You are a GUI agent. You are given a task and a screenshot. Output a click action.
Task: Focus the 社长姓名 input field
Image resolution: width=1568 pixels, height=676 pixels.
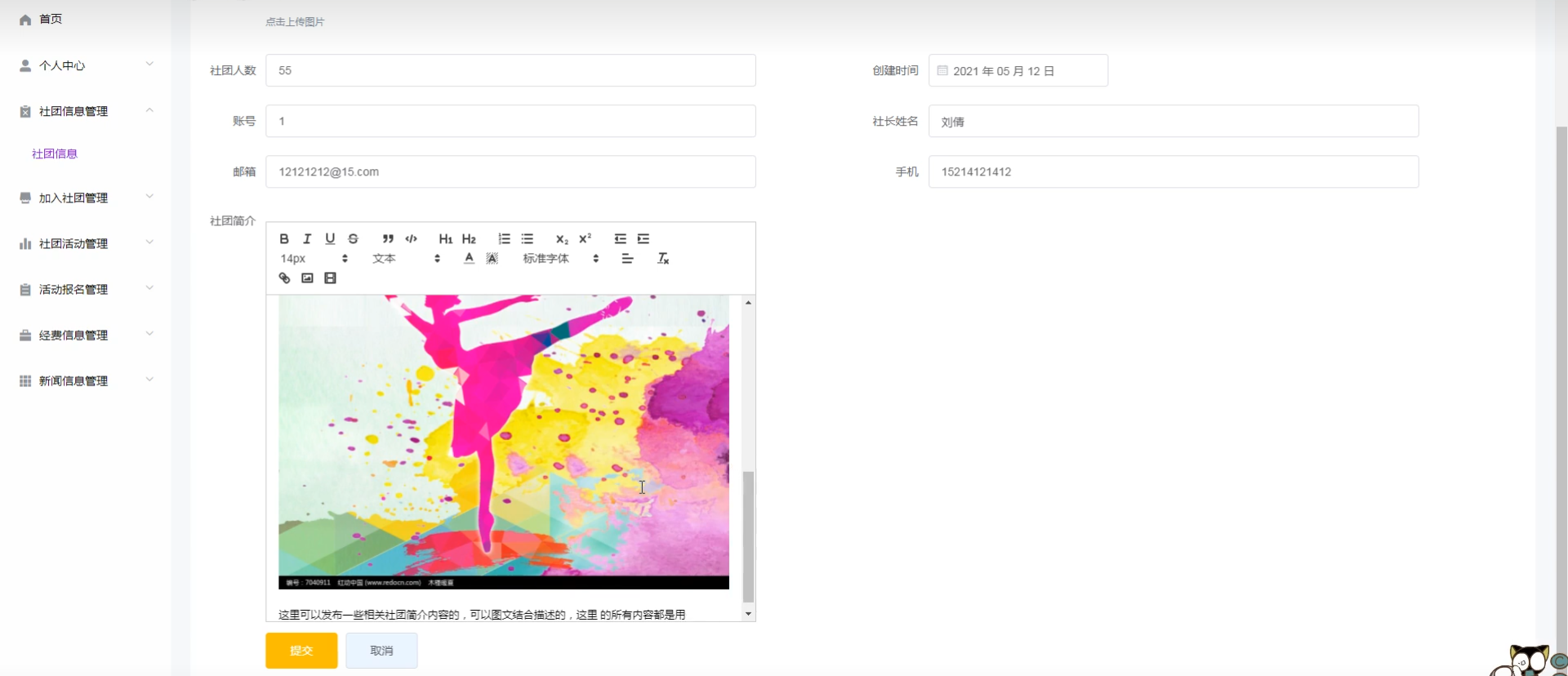[1174, 121]
